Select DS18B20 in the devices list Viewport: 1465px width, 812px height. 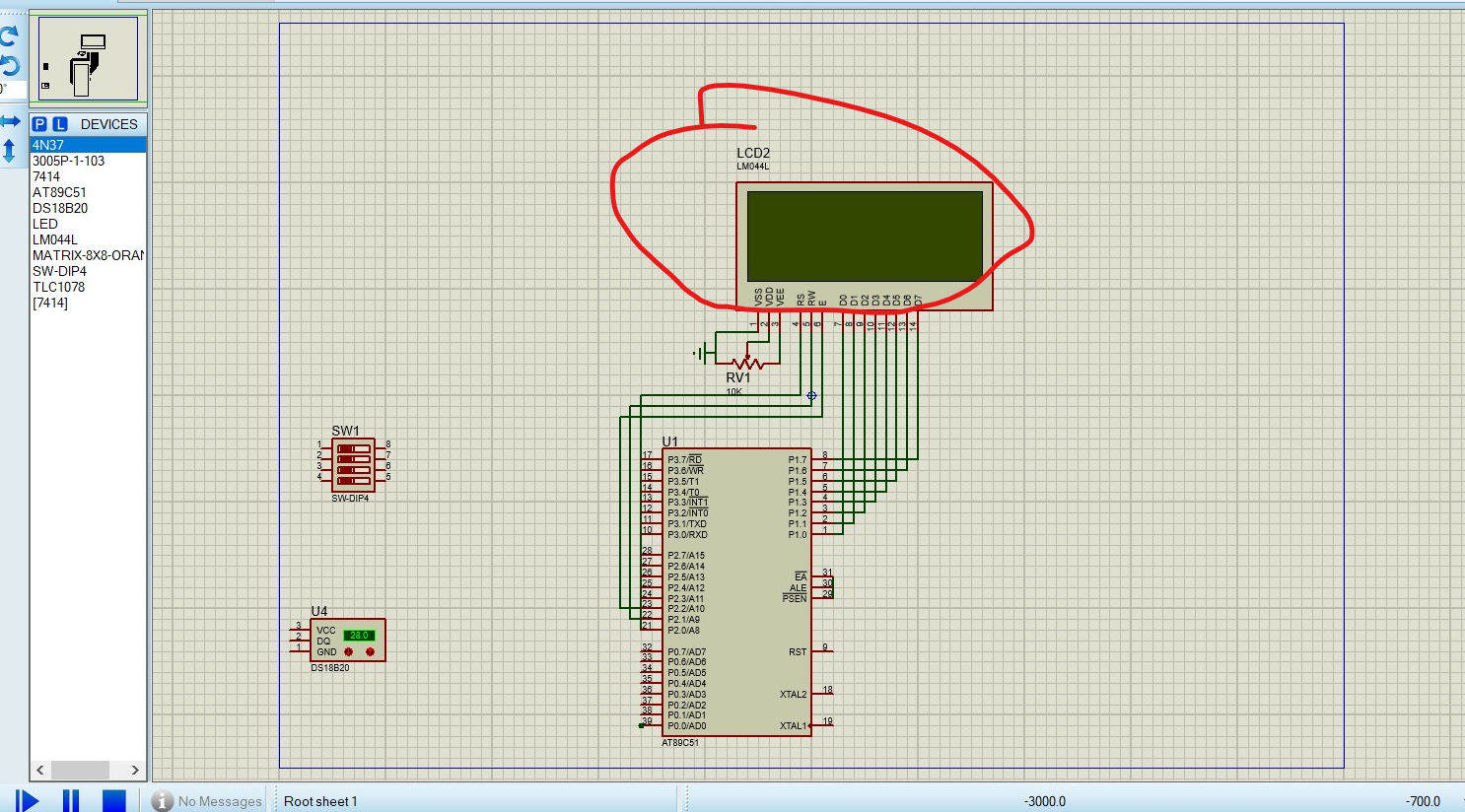click(x=88, y=208)
